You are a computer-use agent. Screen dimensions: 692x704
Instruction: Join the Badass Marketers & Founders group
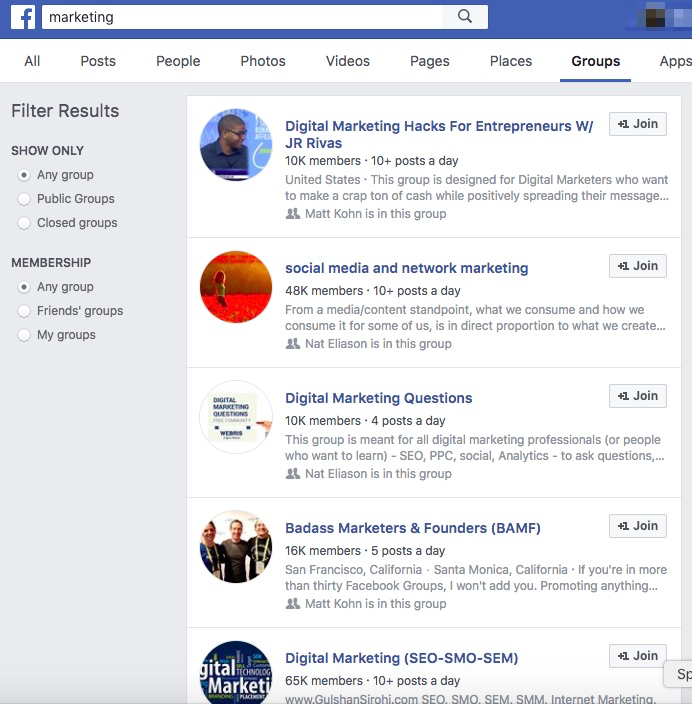(x=638, y=526)
